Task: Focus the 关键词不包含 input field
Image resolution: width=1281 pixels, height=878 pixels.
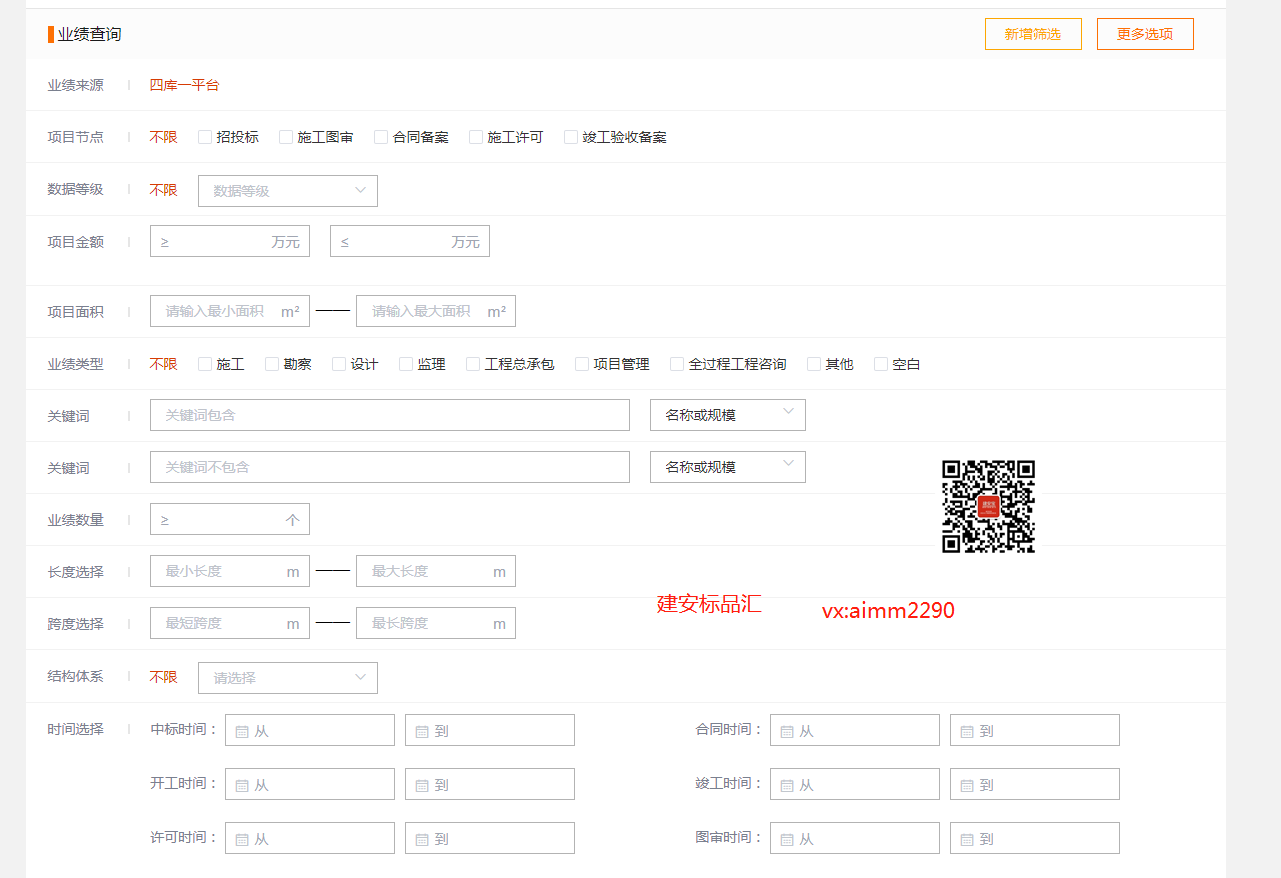Action: (x=390, y=467)
